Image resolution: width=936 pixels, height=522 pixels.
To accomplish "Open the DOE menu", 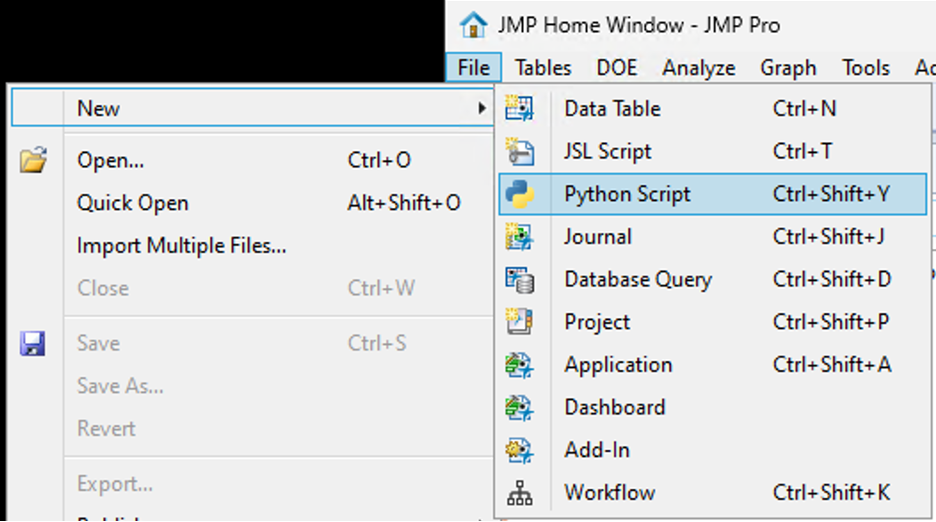I will (x=617, y=68).
